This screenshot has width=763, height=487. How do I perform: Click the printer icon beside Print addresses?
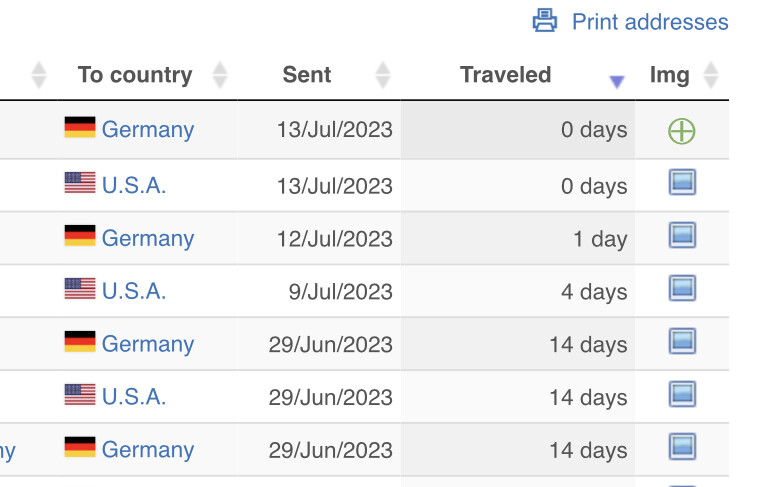pyautogui.click(x=545, y=20)
